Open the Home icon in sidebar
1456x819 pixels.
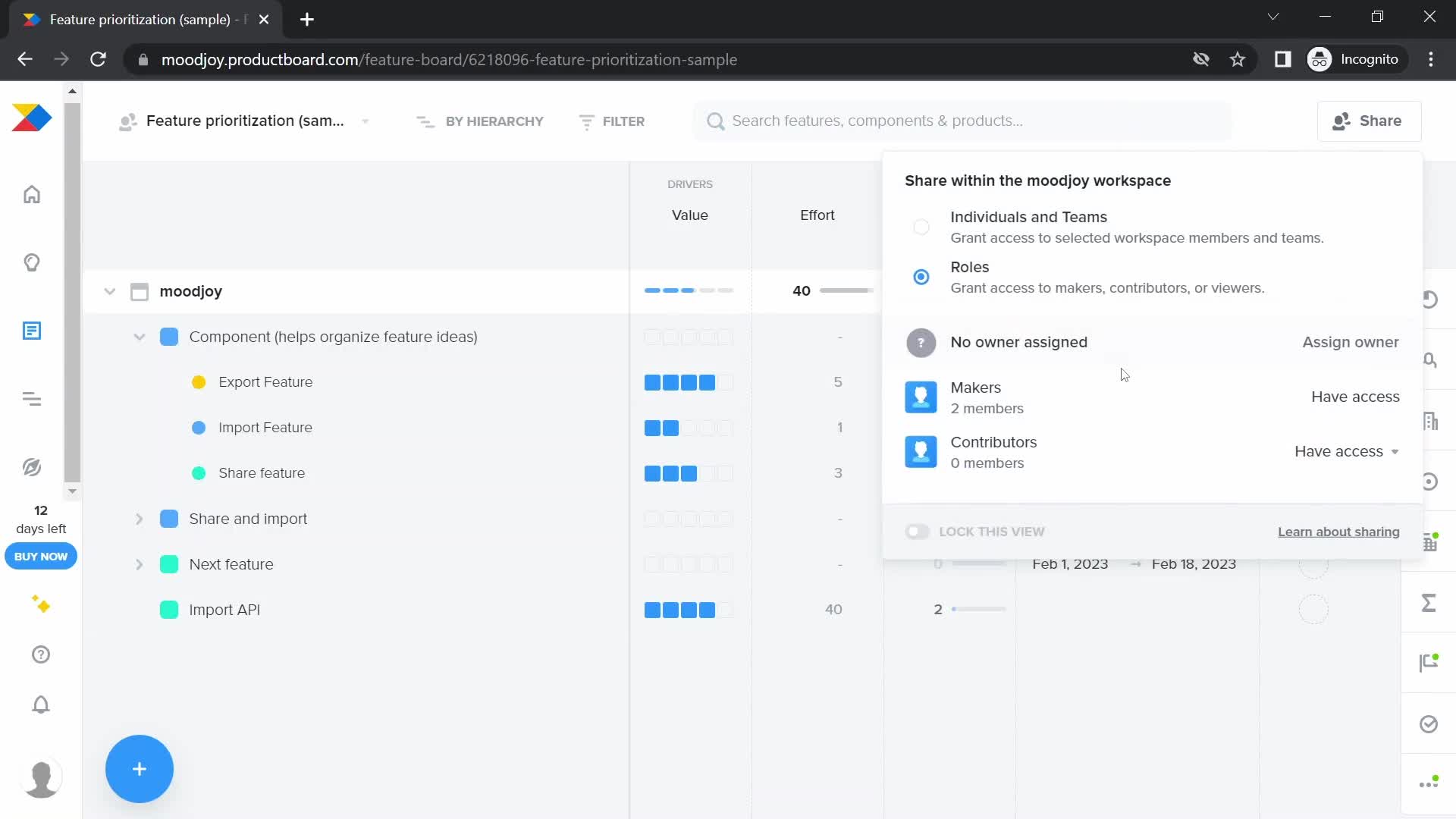tap(32, 195)
